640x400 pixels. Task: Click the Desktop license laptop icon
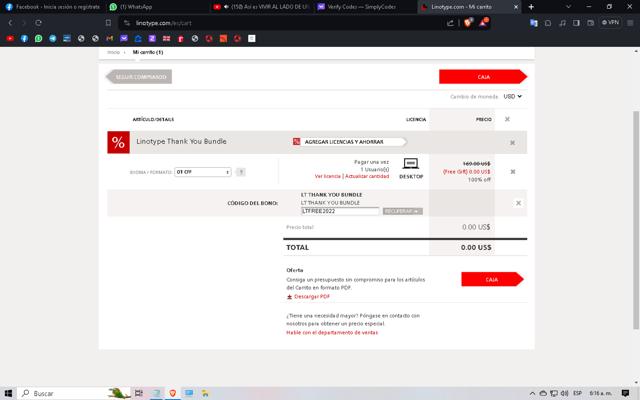tap(411, 164)
